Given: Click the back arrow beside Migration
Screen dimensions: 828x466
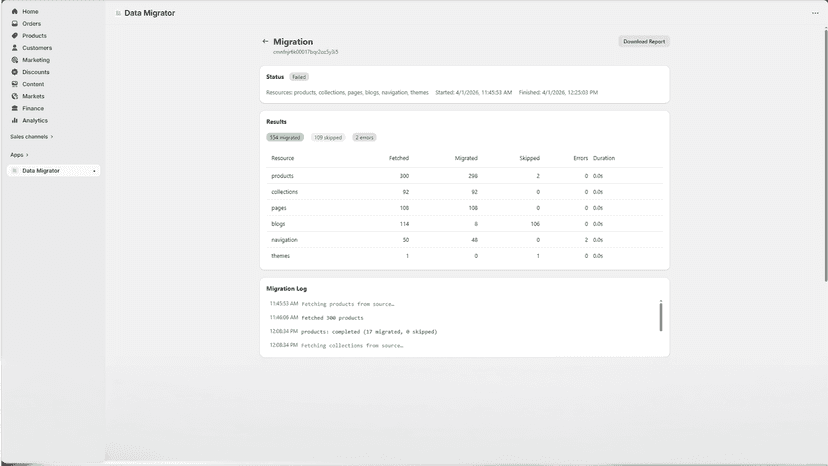Looking at the screenshot, I should (265, 41).
